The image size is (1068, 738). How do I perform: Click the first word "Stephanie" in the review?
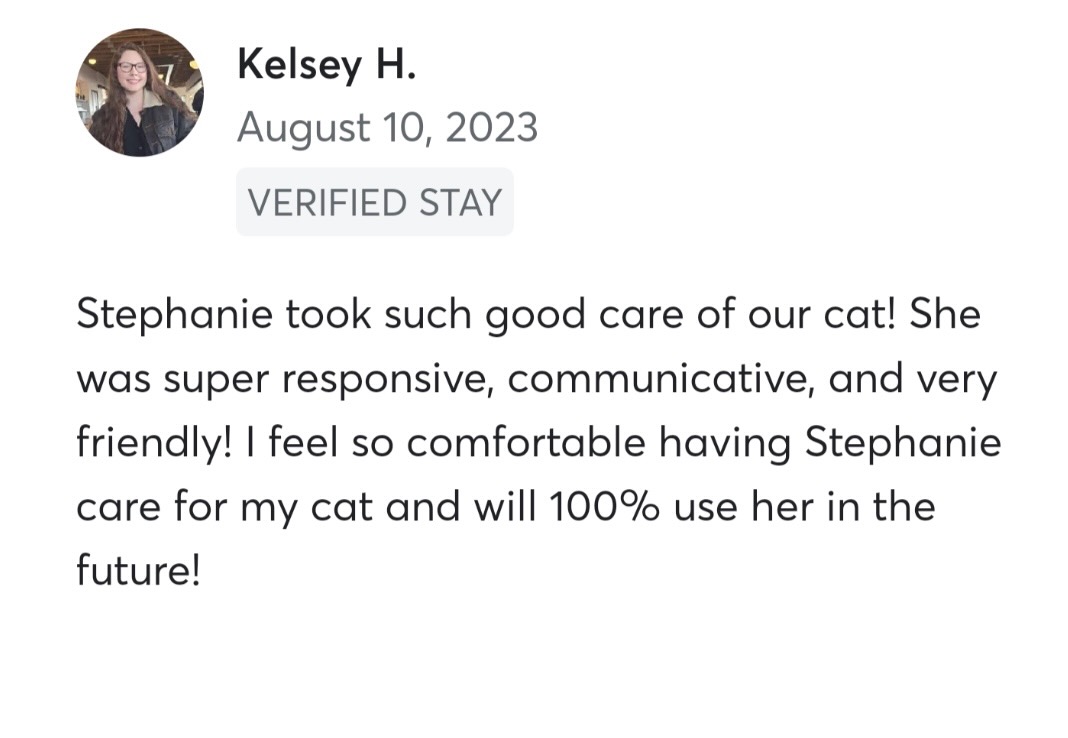(x=174, y=316)
